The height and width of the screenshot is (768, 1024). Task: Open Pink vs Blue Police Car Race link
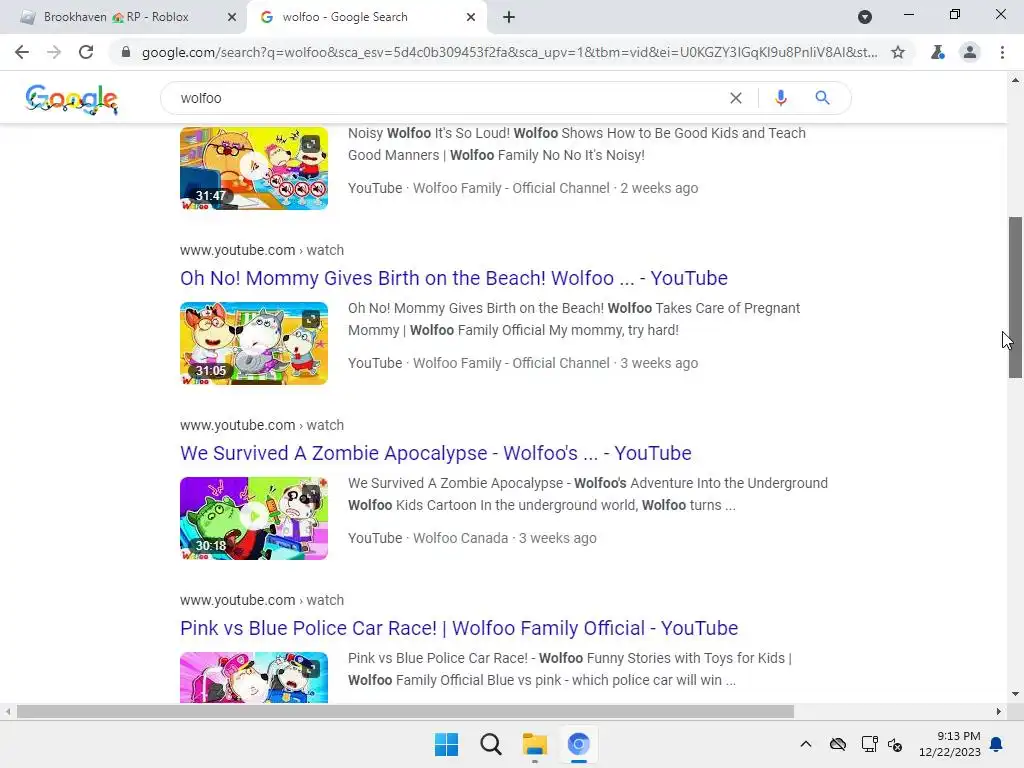coord(459,628)
